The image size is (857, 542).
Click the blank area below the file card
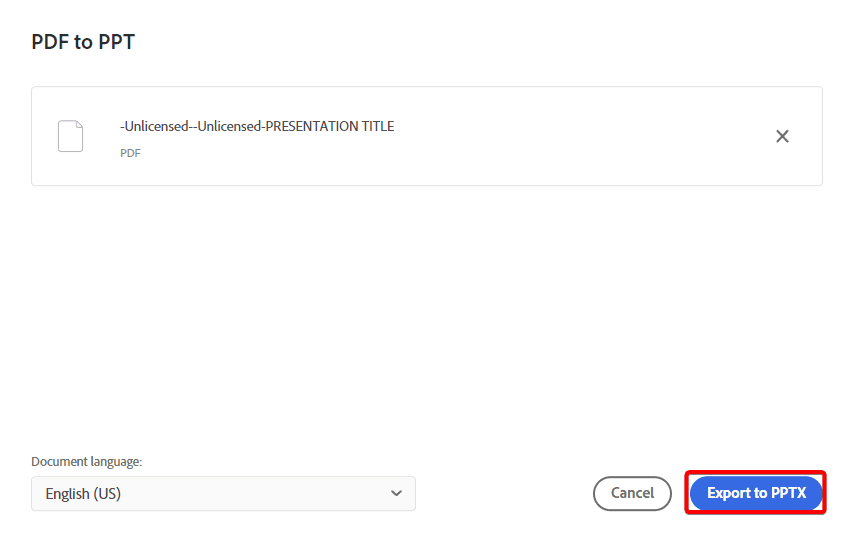pos(426,317)
